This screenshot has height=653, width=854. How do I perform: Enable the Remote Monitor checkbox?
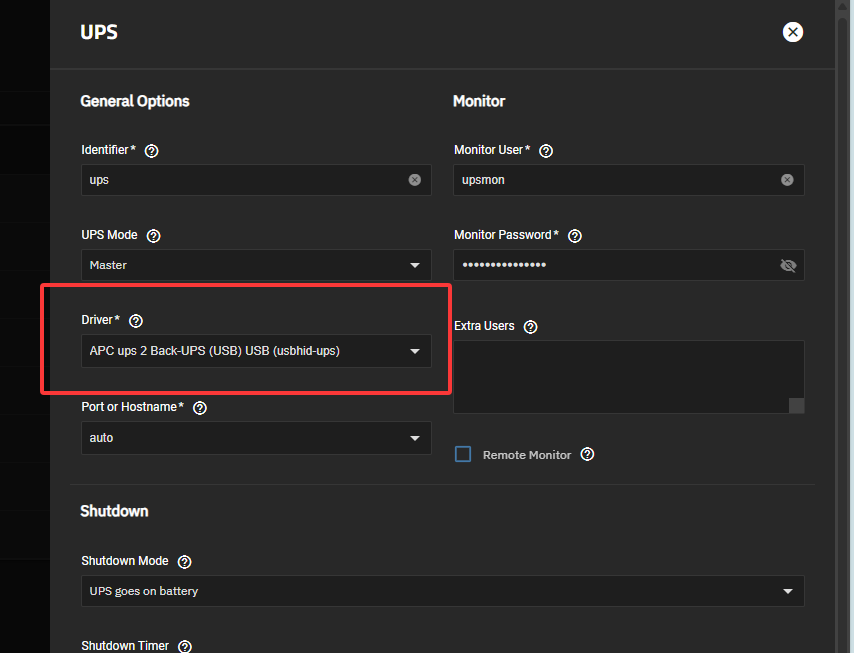coord(463,454)
